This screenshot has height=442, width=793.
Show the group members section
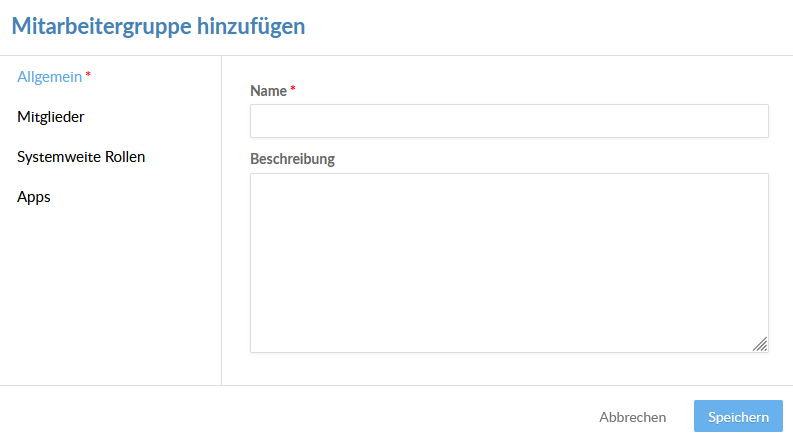[51, 117]
